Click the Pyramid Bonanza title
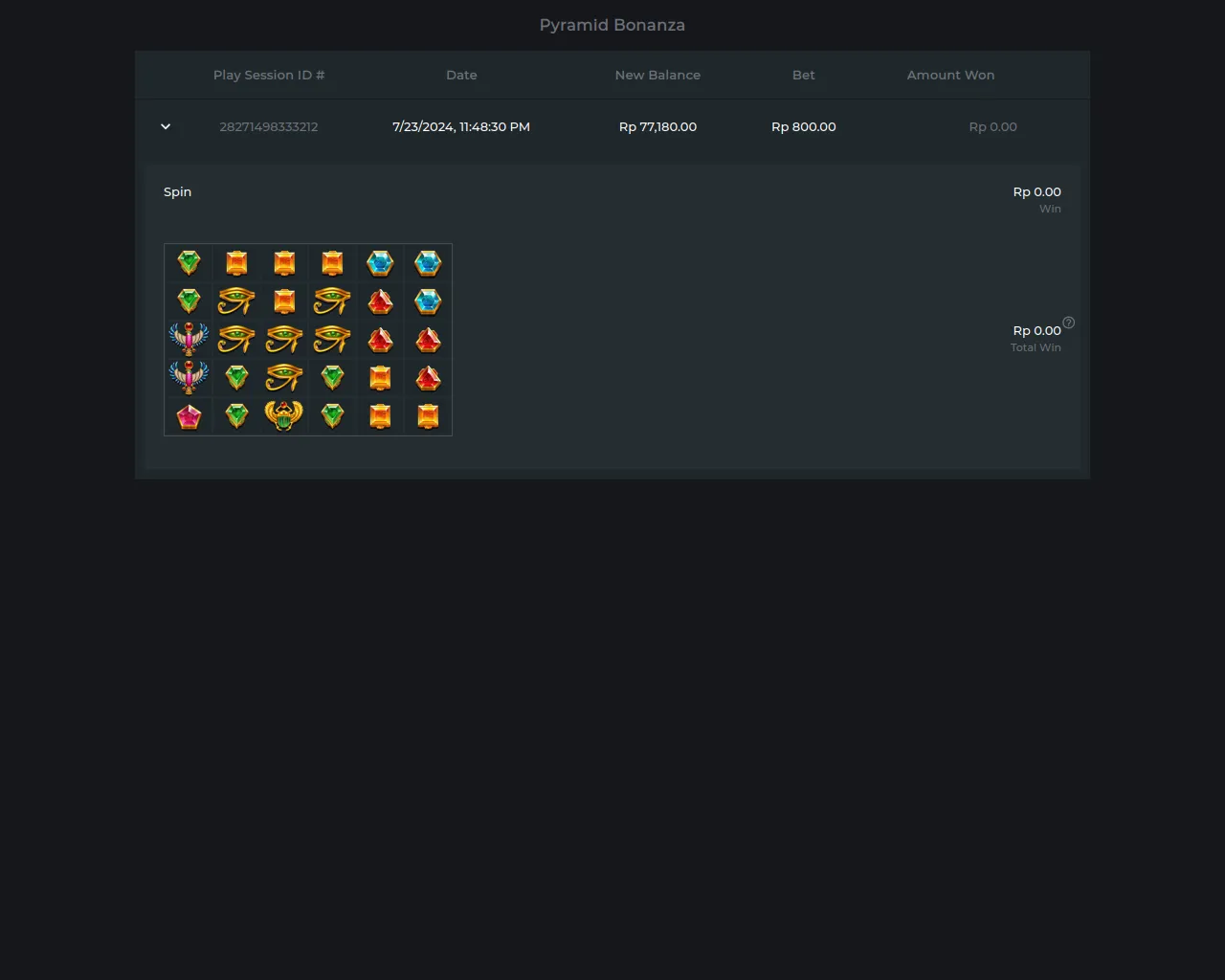 (x=612, y=25)
